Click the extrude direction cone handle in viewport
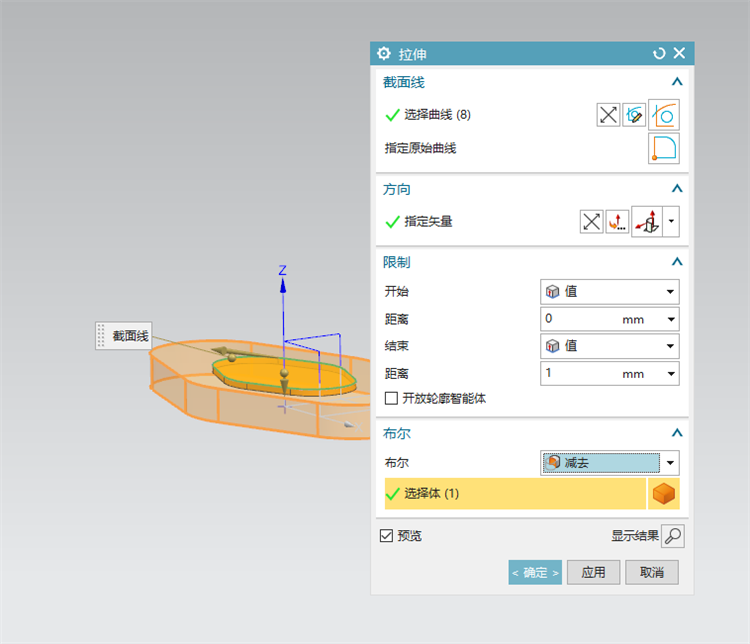 tap(285, 385)
